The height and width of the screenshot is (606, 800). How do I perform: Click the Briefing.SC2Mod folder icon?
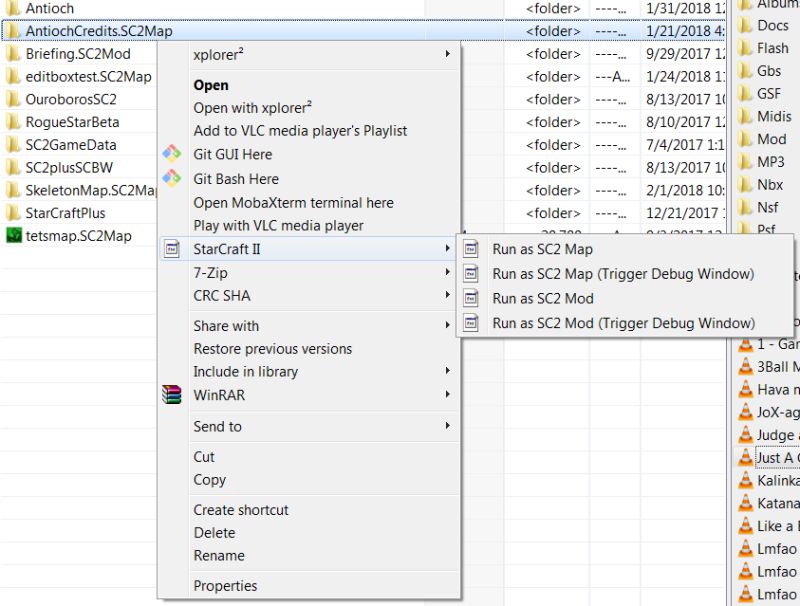click(x=13, y=54)
